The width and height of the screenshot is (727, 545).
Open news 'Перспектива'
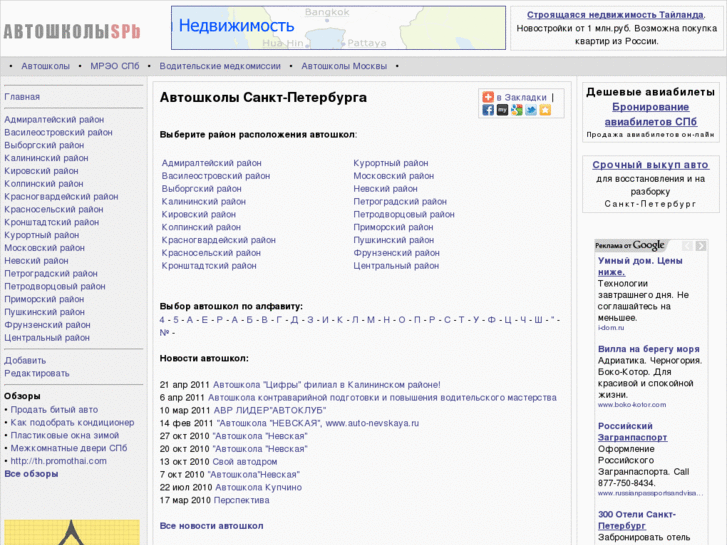point(241,500)
